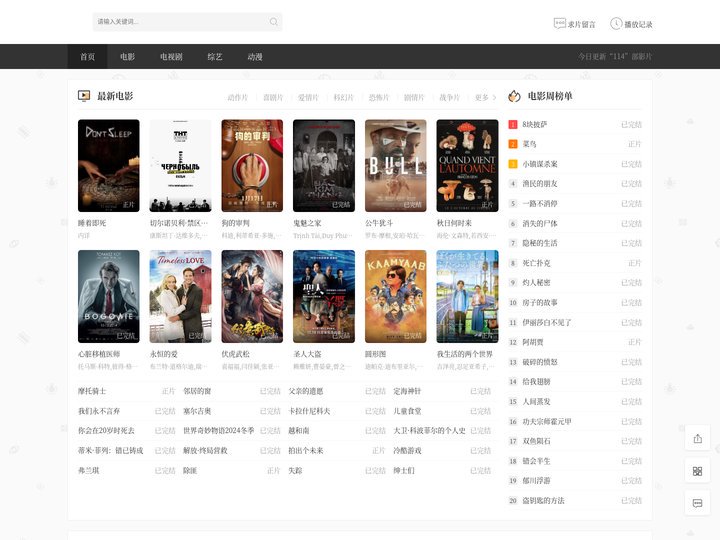Open the Bogowie poster thumbnail
Image resolution: width=720 pixels, height=540 pixels.
click(x=109, y=297)
